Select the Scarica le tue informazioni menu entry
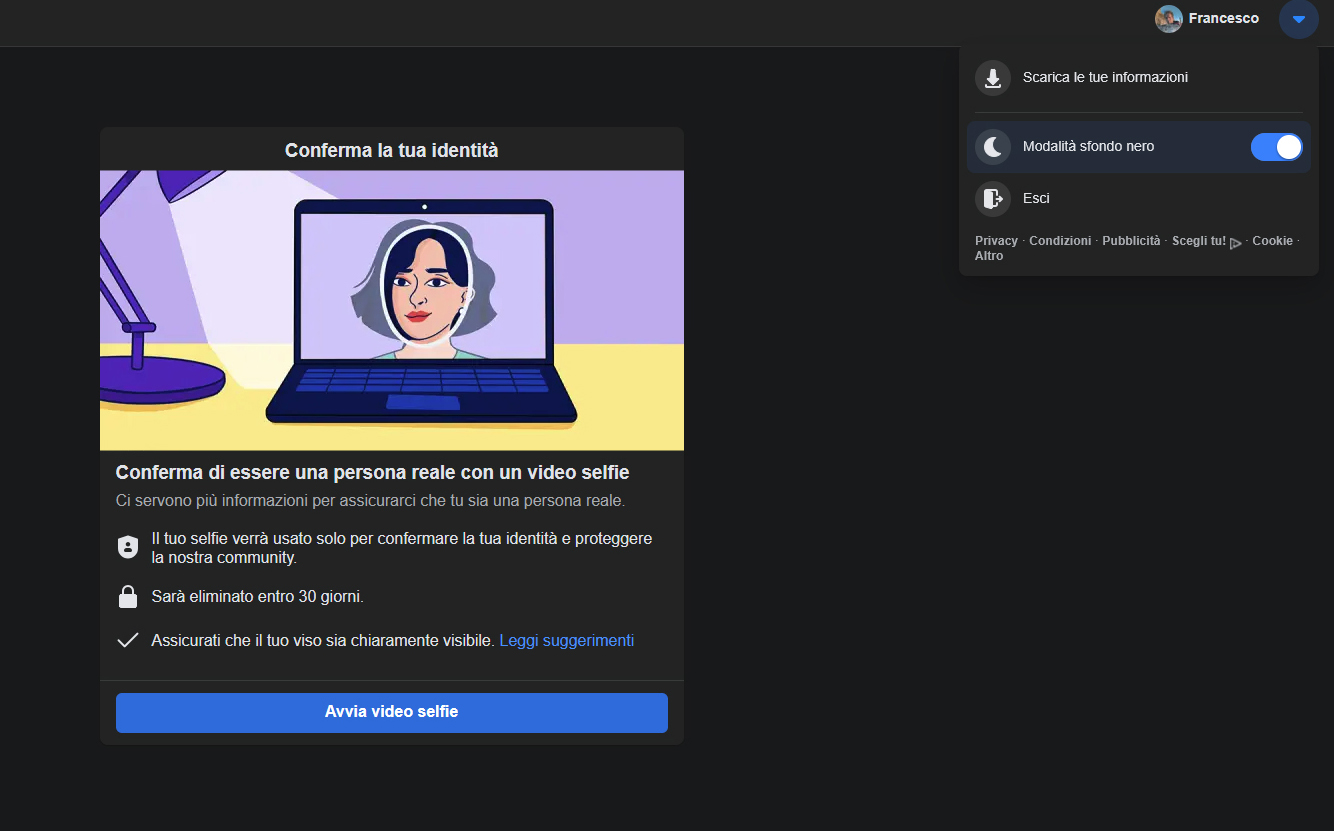This screenshot has height=831, width=1334. (1105, 78)
